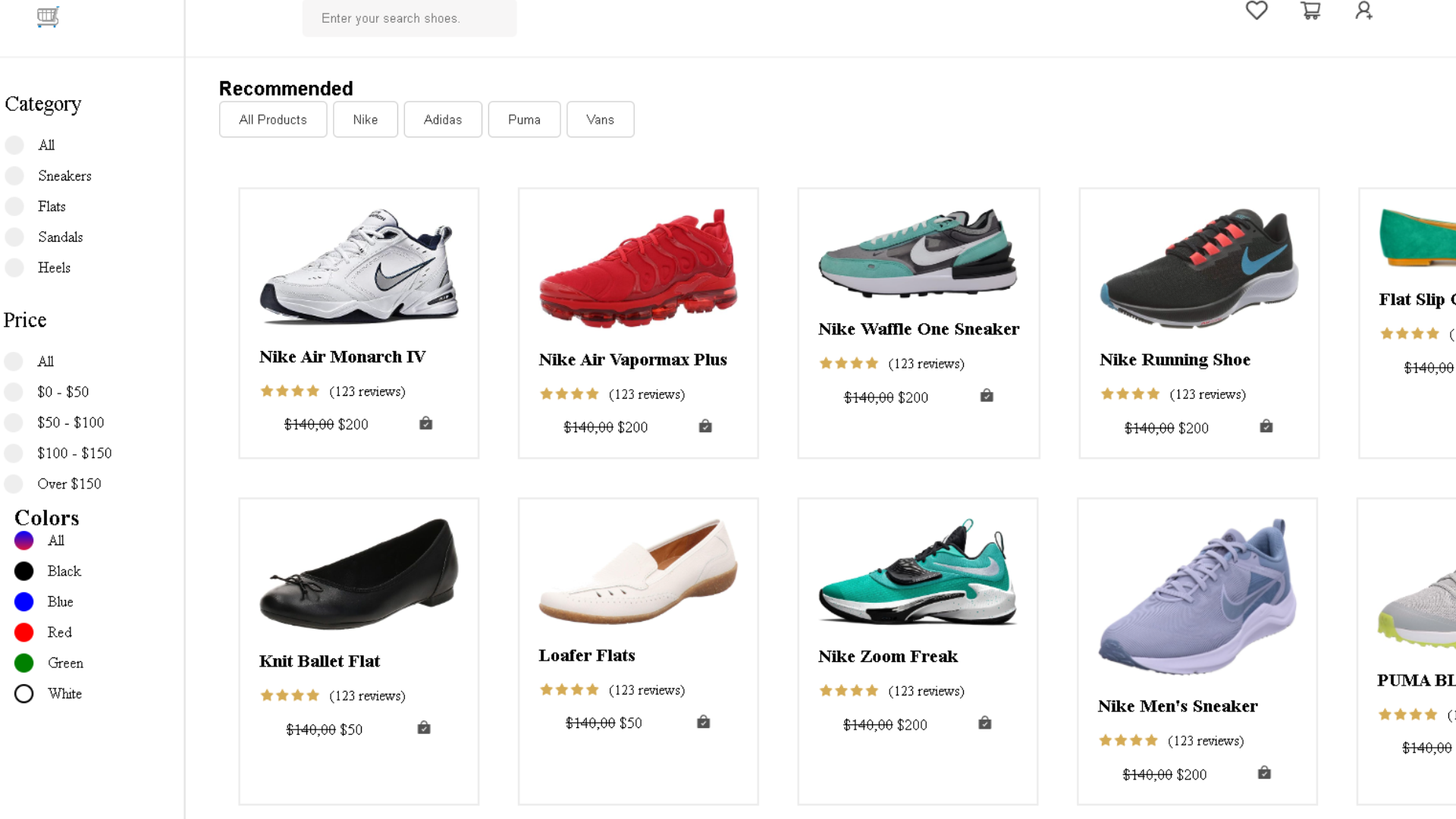Pick the Blue color swatch
The width and height of the screenshot is (1456, 819).
click(24, 602)
